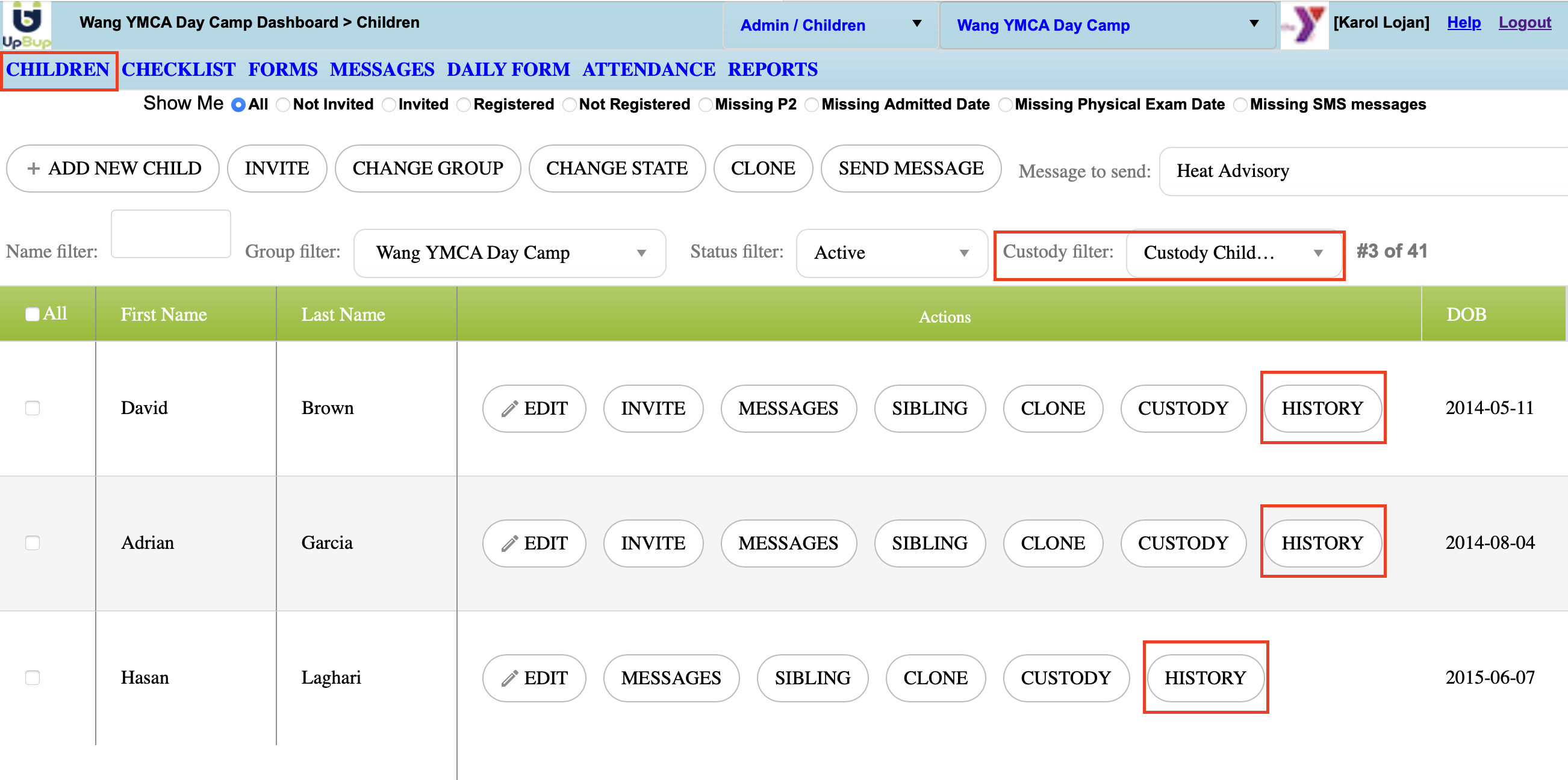The width and height of the screenshot is (1568, 780).
Task: Open the REPORTS tab
Action: (772, 69)
